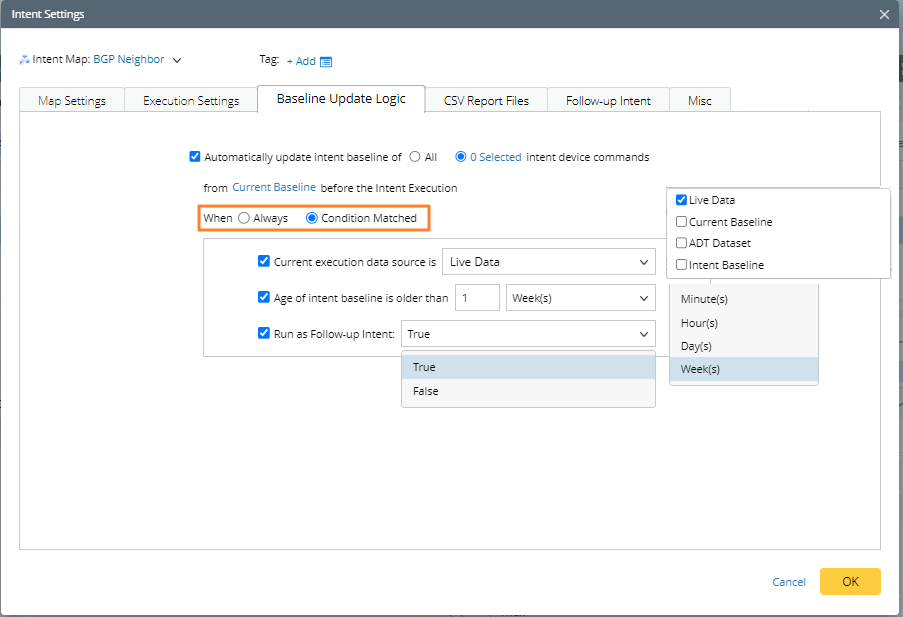
Task: Open the Week(s) time unit dropdown
Action: 580,298
